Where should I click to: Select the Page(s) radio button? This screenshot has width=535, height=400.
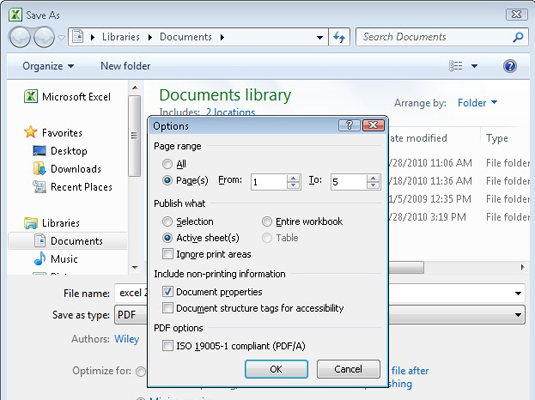(167, 180)
